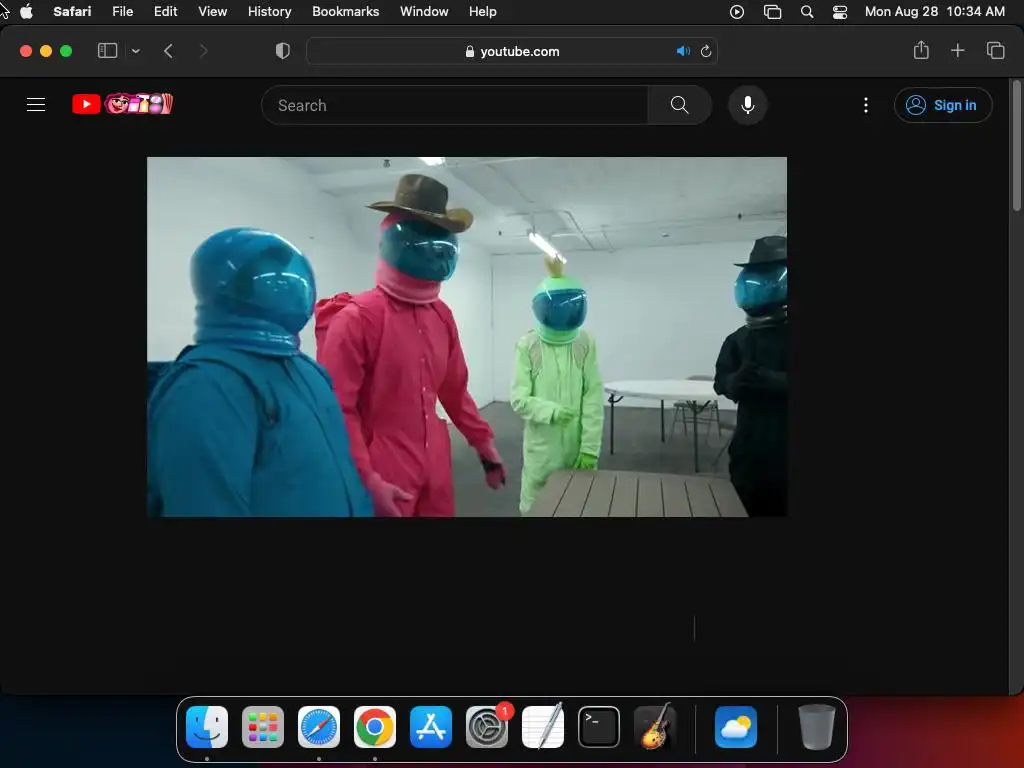1024x768 pixels.
Task: Open TextEdit from the Dock
Action: 543,727
